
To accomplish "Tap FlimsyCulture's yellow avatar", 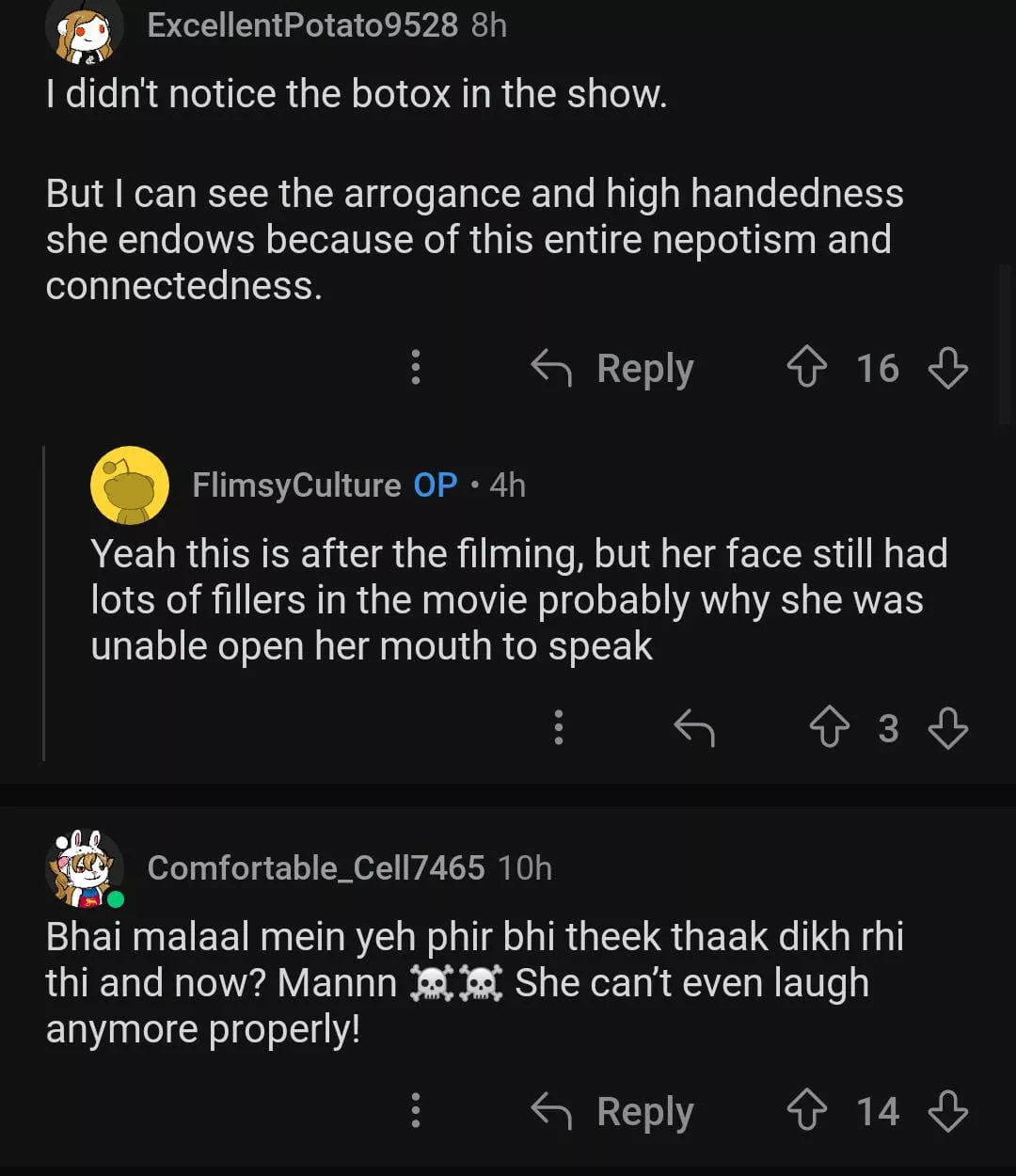I will [129, 485].
